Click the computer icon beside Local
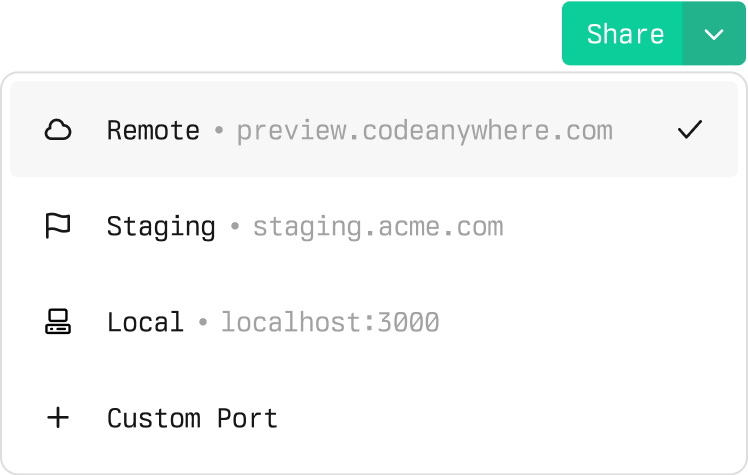This screenshot has height=475, width=748. point(59,322)
